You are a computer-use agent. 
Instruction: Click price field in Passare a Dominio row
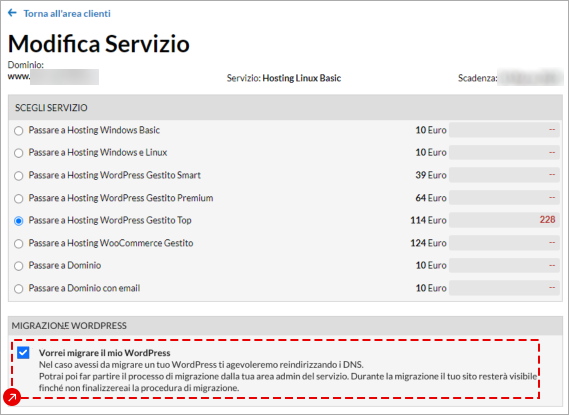pyautogui.click(x=504, y=265)
